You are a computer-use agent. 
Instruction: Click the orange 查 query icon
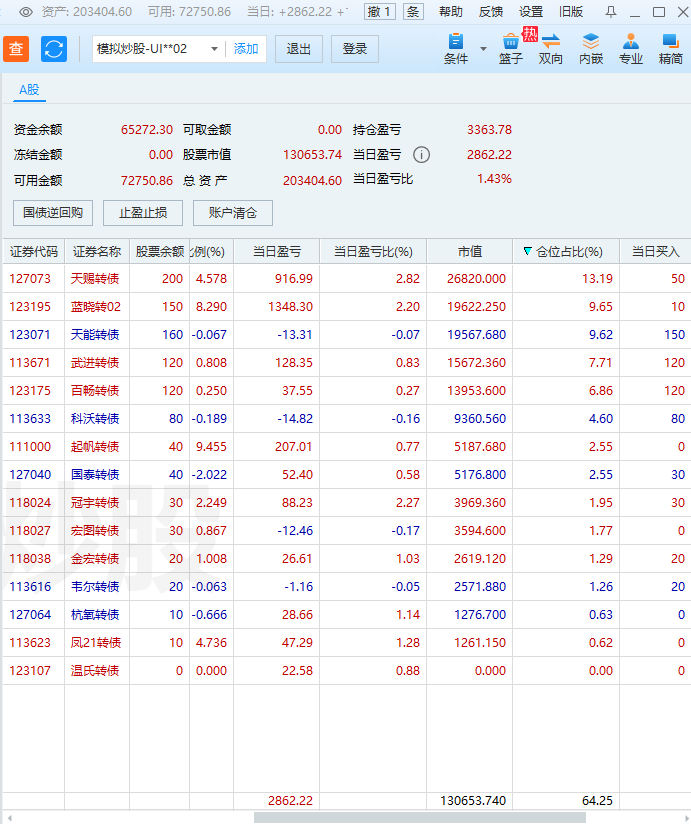(16, 49)
